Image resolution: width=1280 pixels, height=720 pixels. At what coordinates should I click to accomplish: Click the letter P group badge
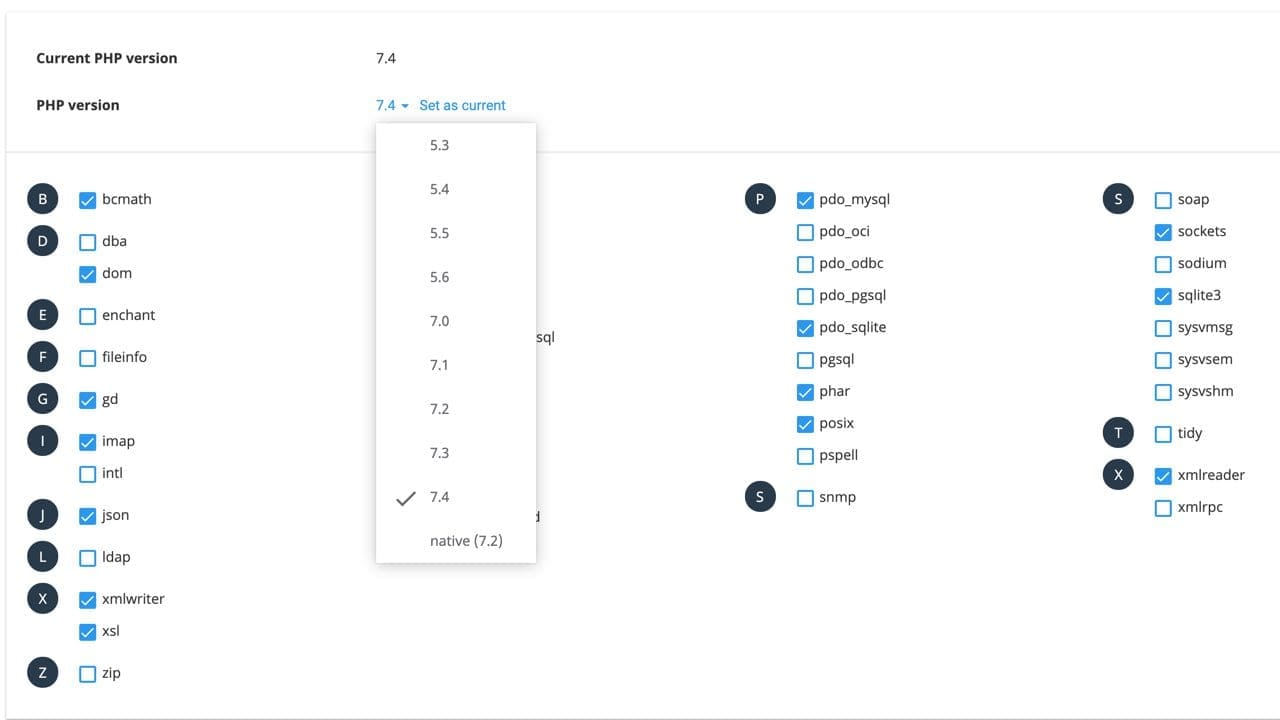(760, 199)
